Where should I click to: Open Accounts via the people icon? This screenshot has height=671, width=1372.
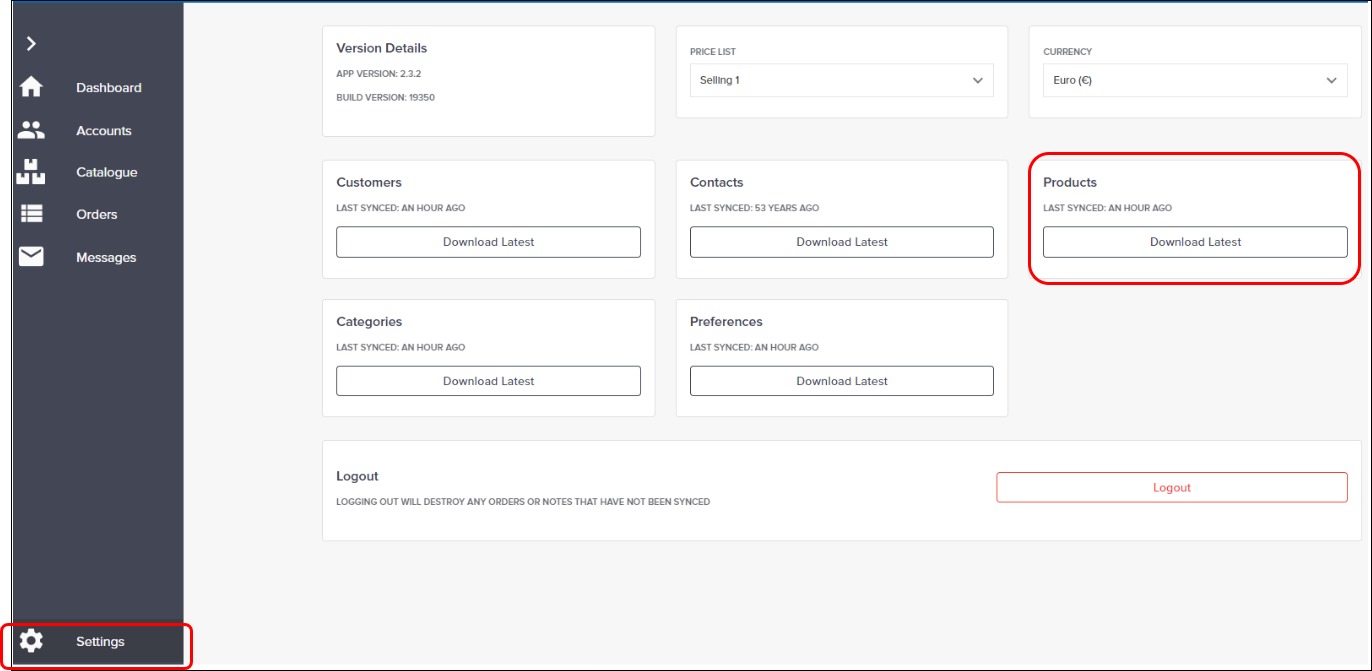[31, 130]
